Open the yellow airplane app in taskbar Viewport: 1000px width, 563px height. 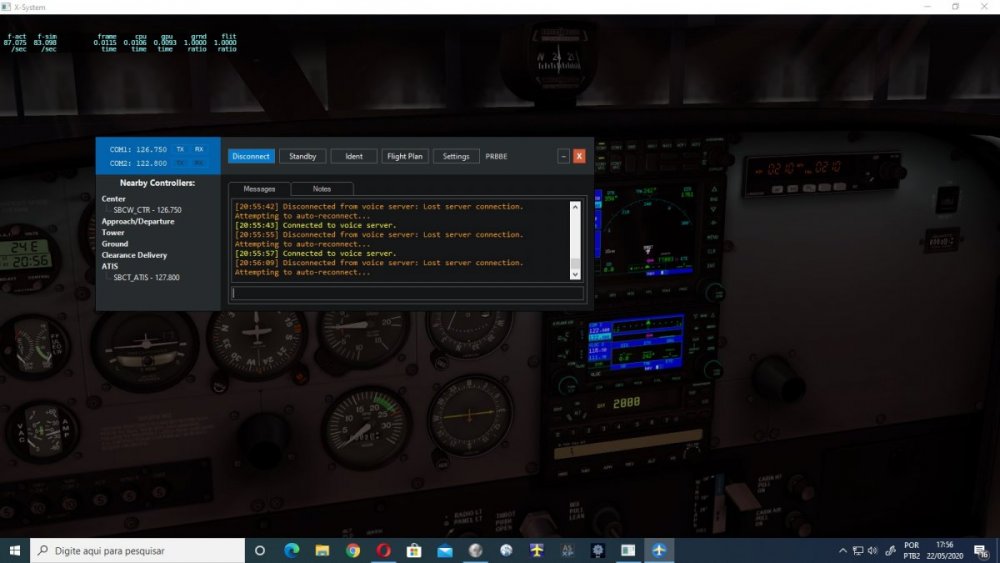[536, 550]
